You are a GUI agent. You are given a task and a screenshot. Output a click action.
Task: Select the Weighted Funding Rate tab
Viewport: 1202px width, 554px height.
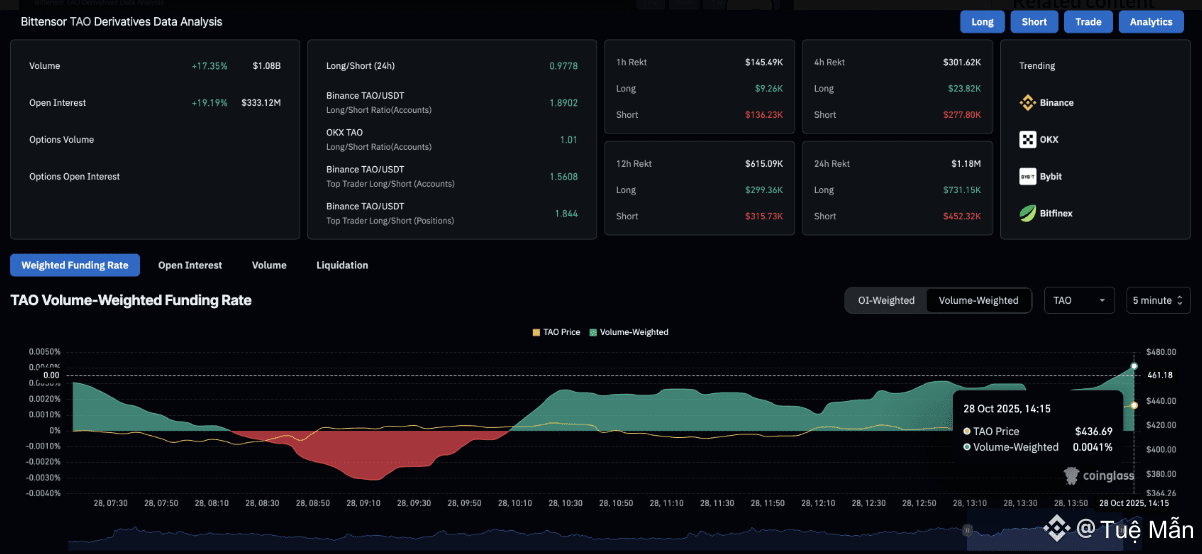(75, 265)
